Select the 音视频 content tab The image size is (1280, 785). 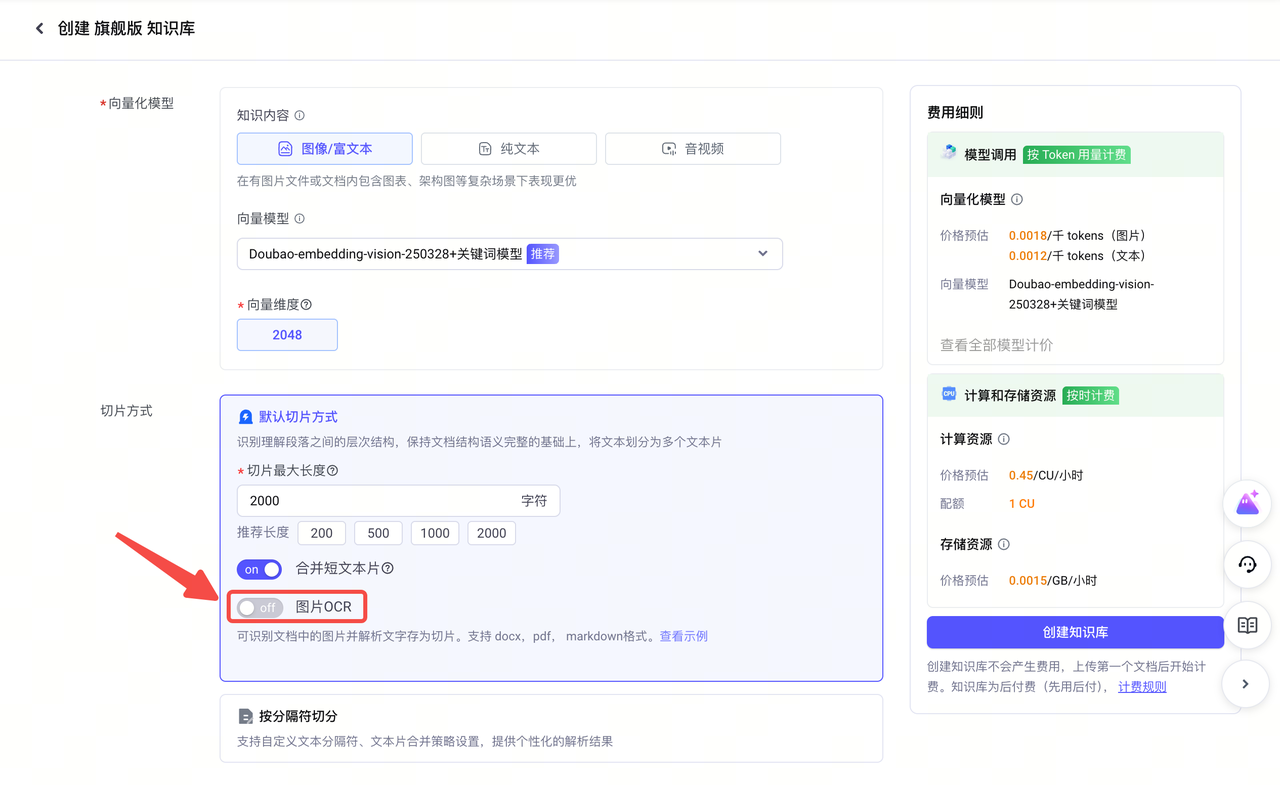point(693,149)
